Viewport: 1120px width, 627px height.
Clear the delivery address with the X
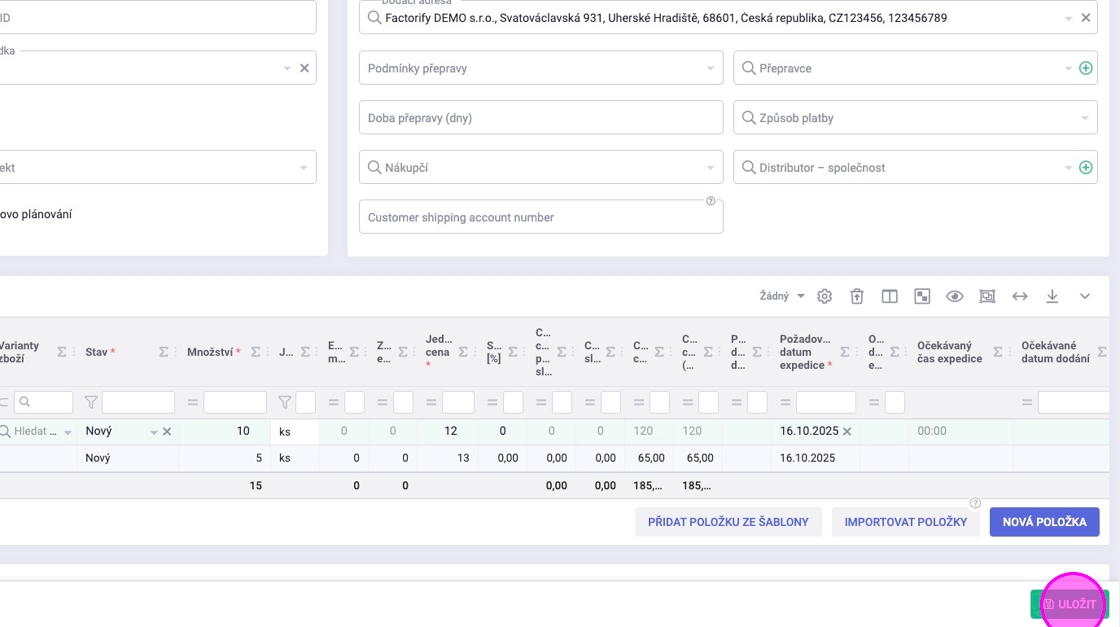(x=1086, y=18)
